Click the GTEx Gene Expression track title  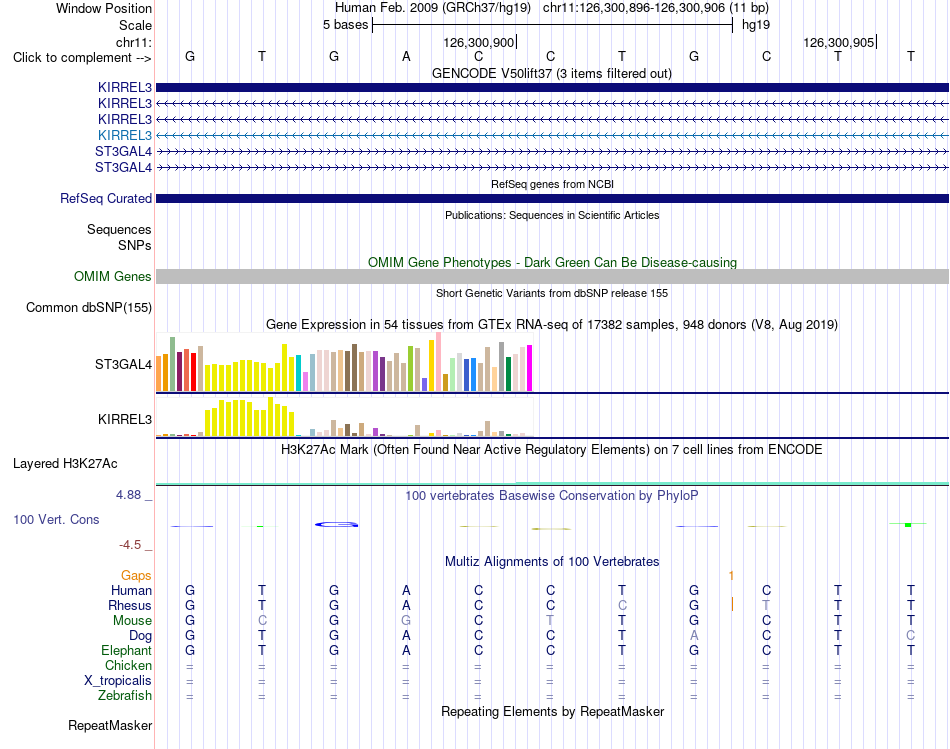(x=552, y=324)
